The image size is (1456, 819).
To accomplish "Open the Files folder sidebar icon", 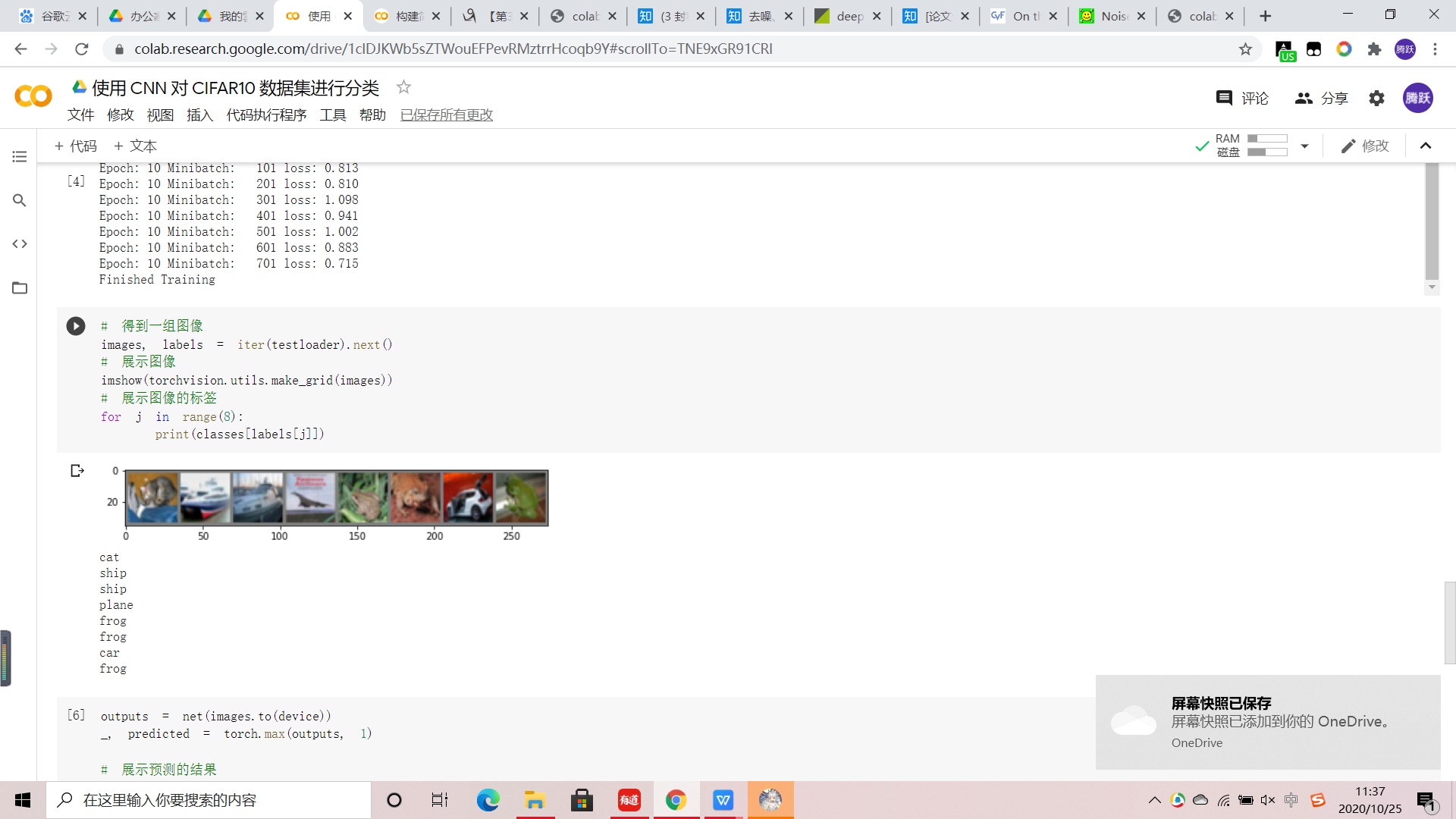I will [20, 288].
